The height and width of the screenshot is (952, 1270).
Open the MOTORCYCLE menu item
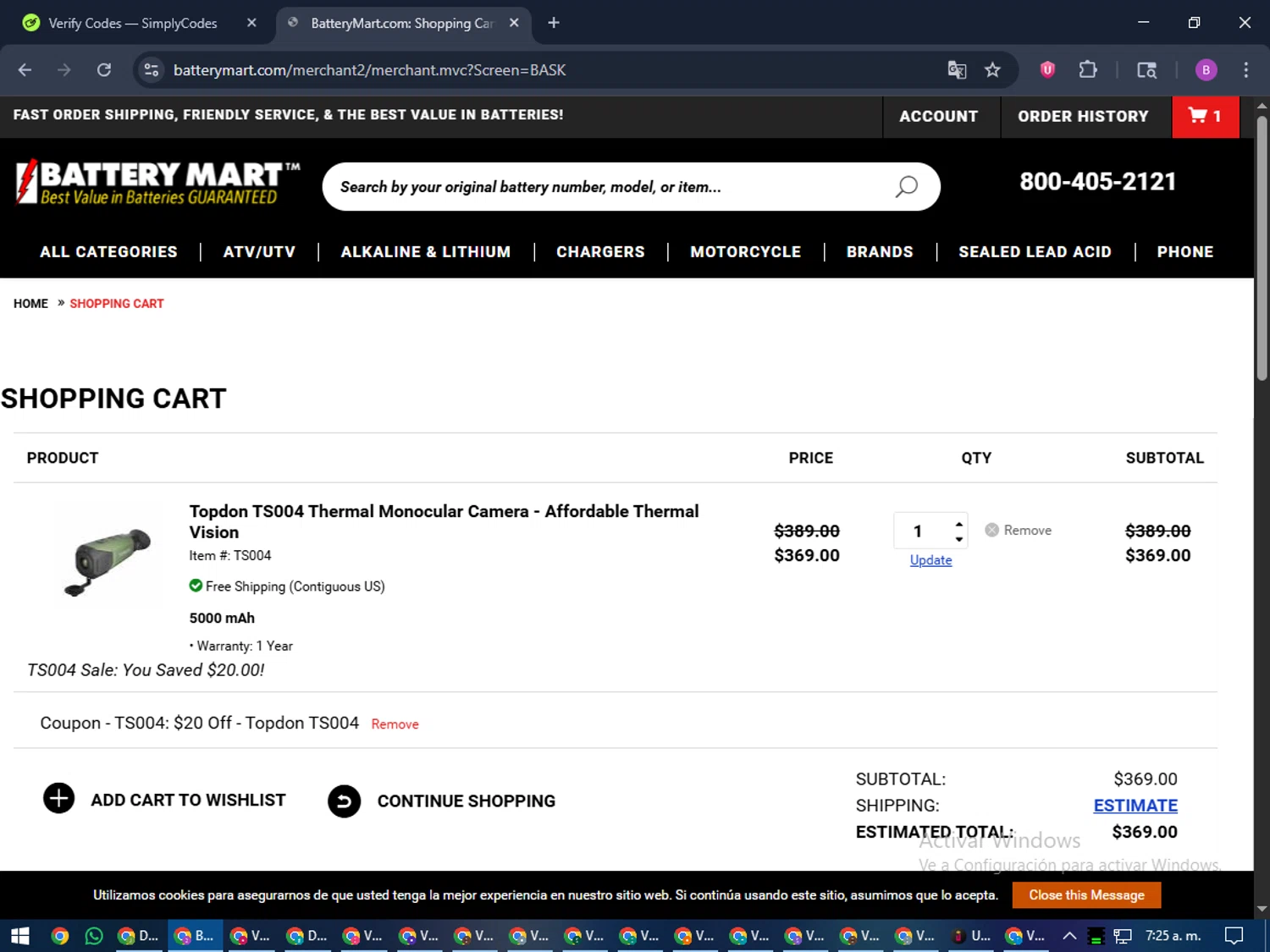pos(745,252)
